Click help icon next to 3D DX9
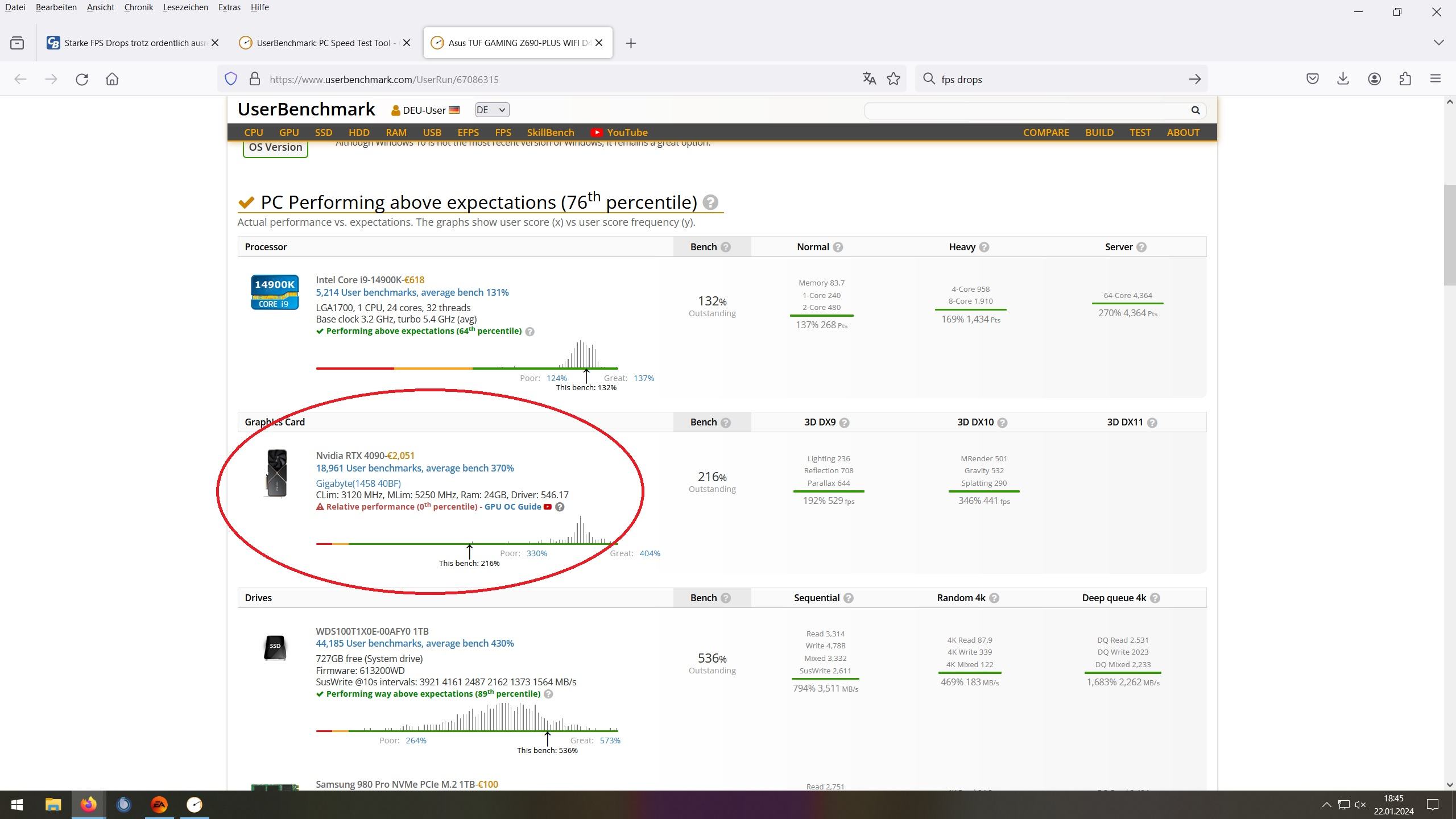Screen dimensions: 1456x819 click(x=845, y=423)
